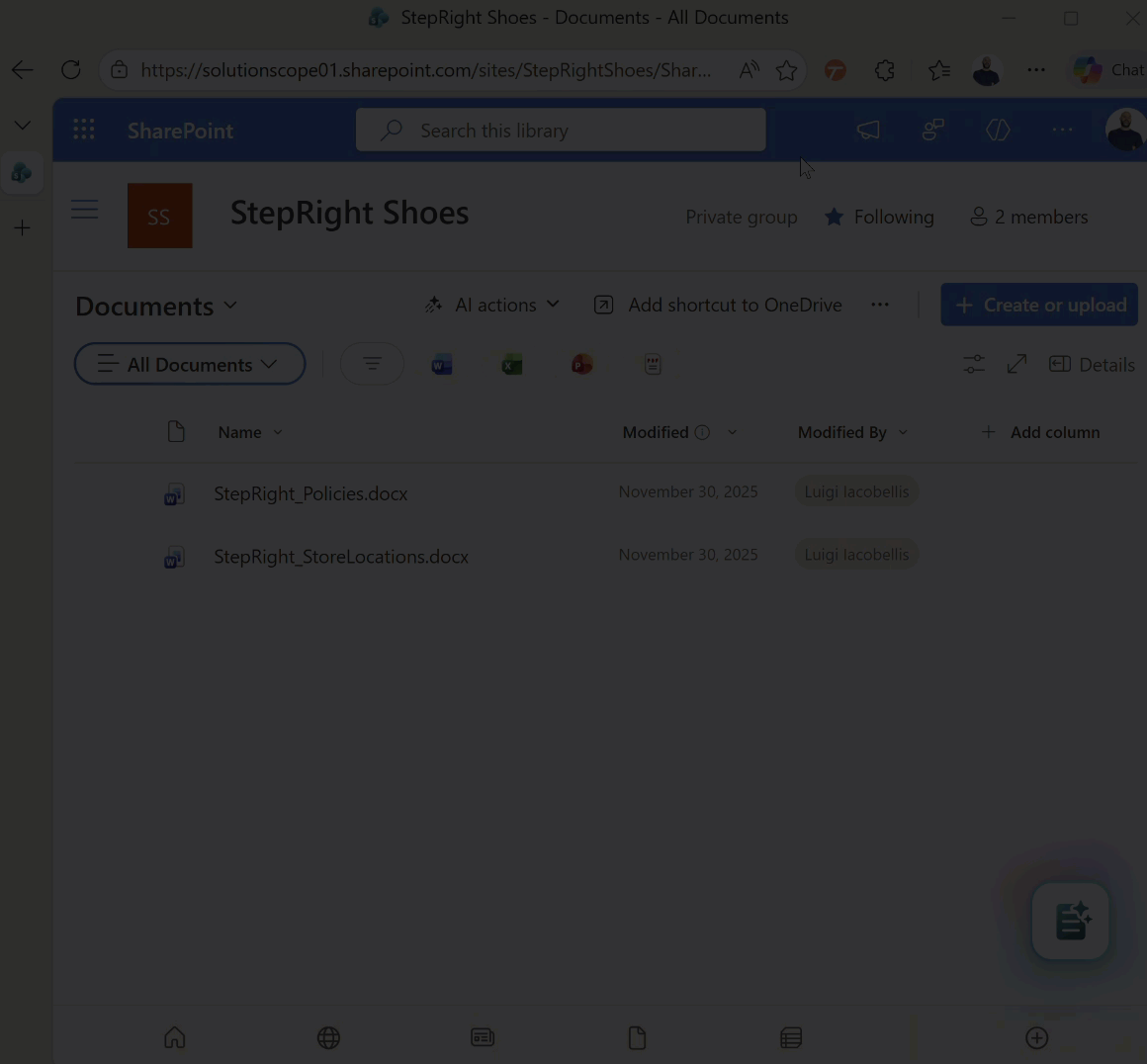Viewport: 1147px width, 1064px height.
Task: Open browser profile avatar
Action: tap(986, 70)
